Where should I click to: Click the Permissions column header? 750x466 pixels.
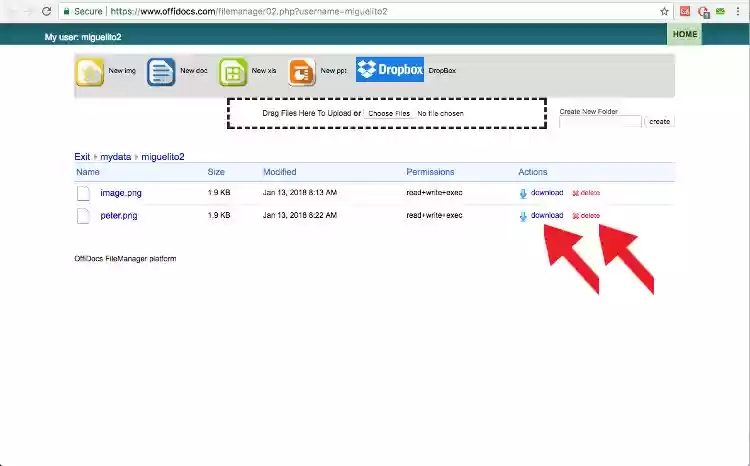[x=430, y=172]
